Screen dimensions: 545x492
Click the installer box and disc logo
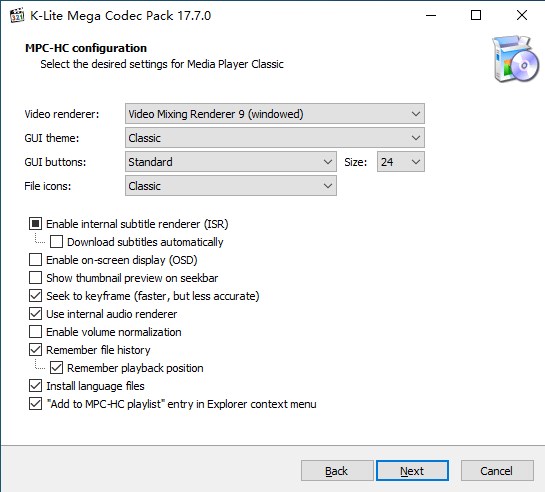pos(515,59)
